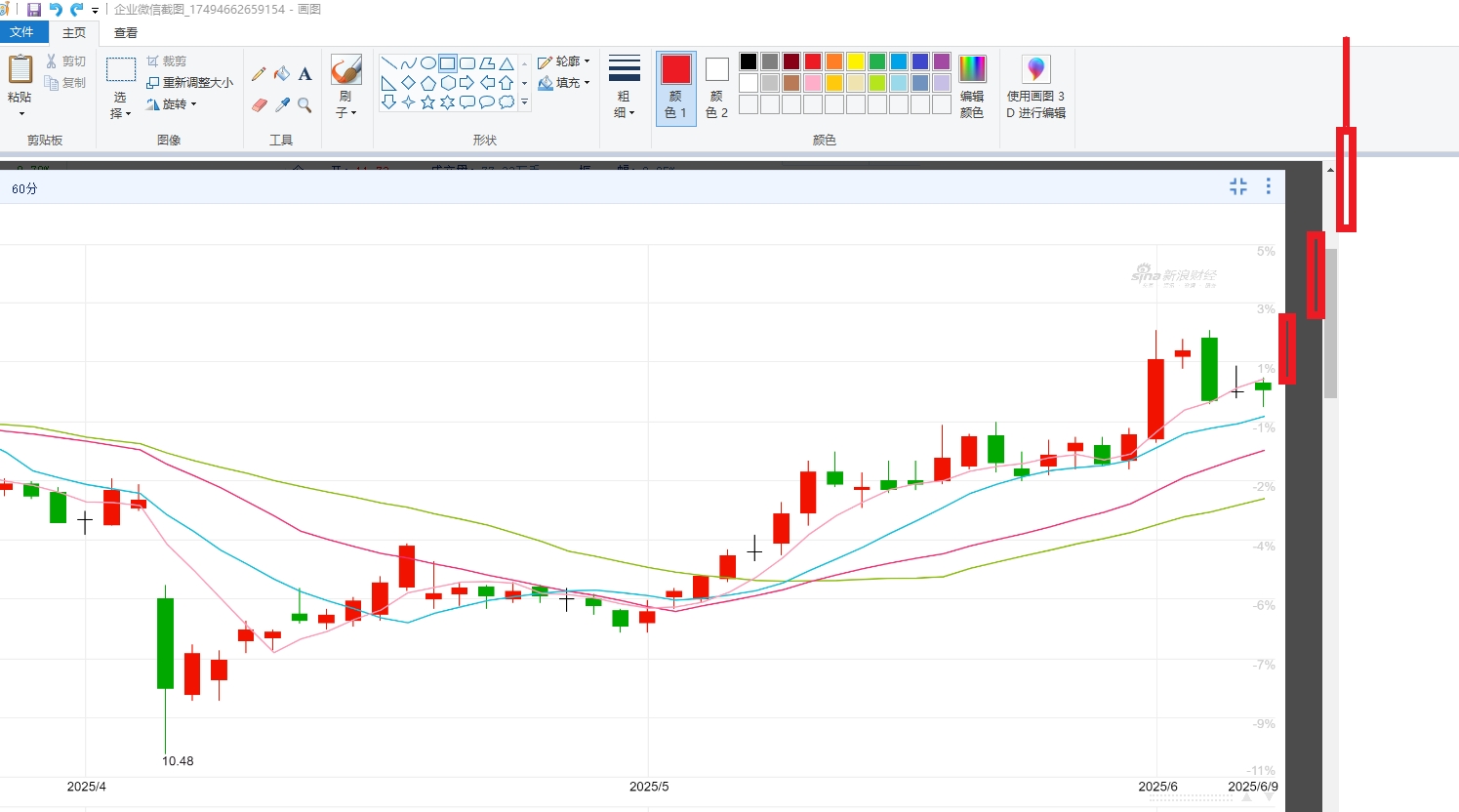Choose the Hexagon shape
The width and height of the screenshot is (1459, 812).
(447, 83)
